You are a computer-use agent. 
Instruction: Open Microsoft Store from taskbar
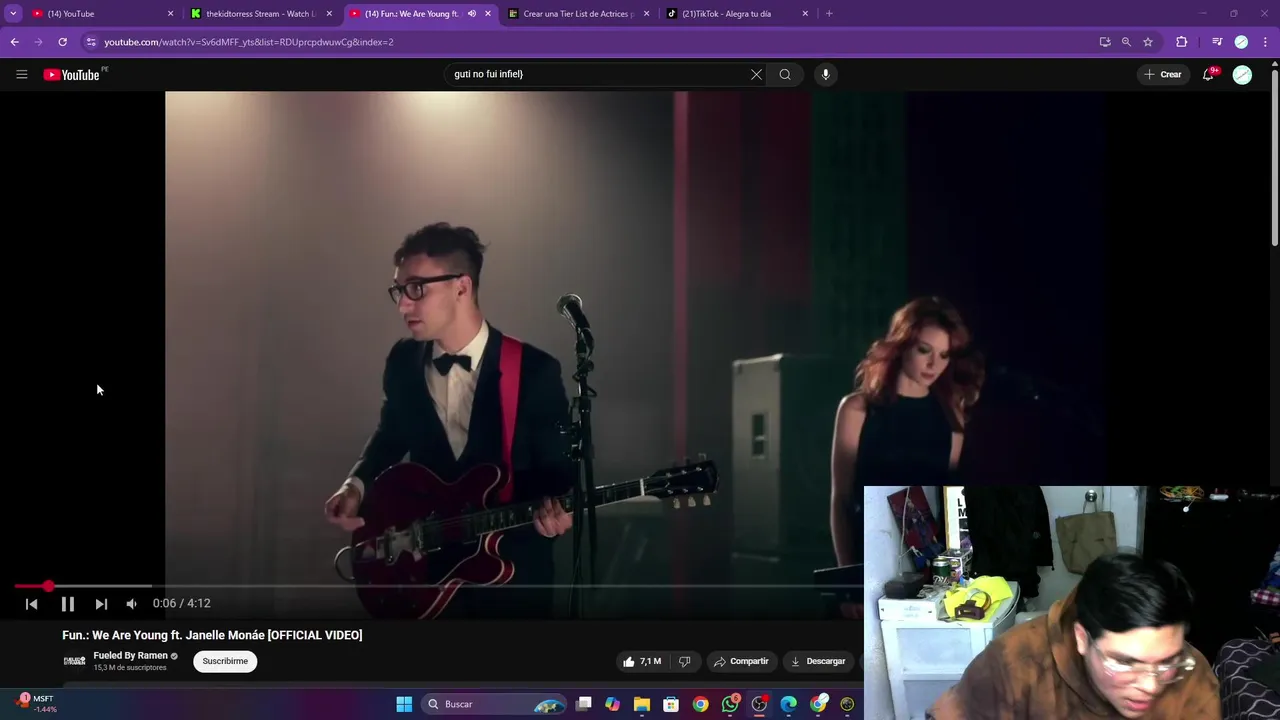pyautogui.click(x=671, y=704)
